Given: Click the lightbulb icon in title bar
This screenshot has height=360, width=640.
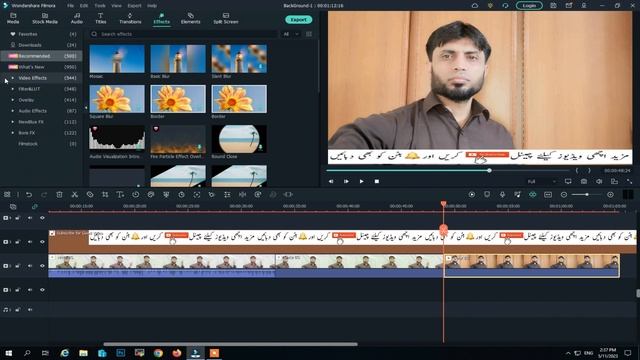Looking at the screenshot, I should point(490,6).
